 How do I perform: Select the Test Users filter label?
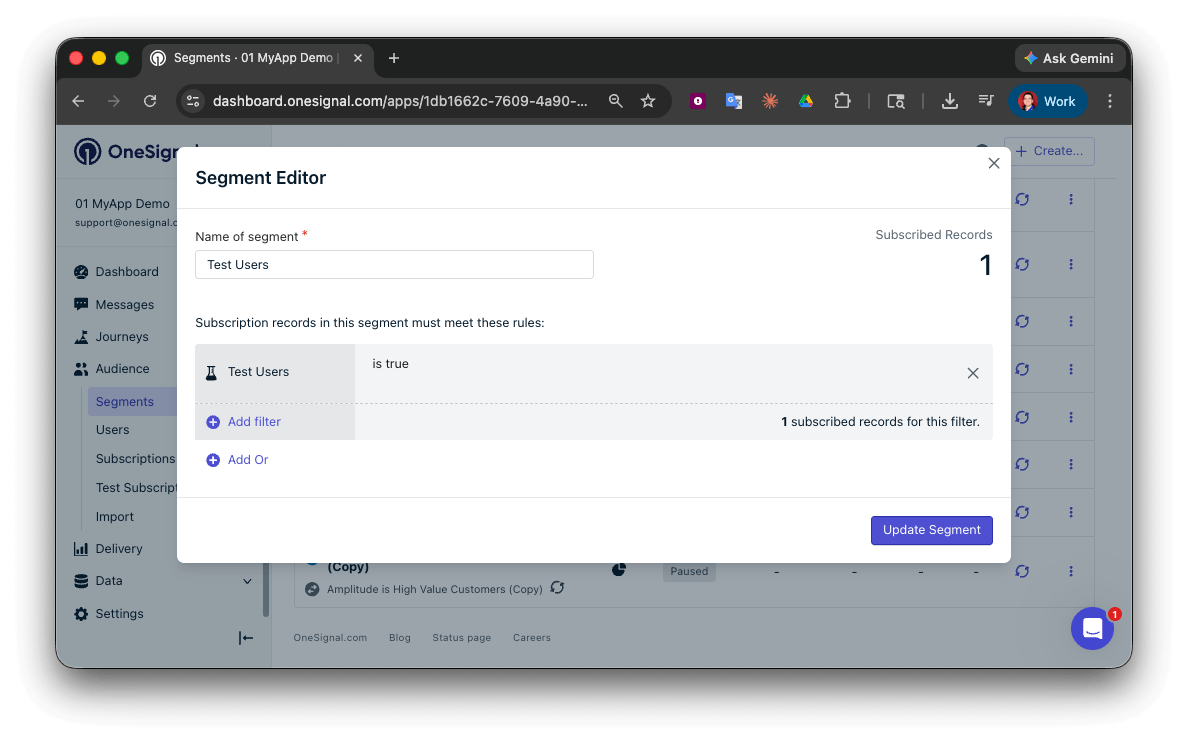pyautogui.click(x=258, y=372)
